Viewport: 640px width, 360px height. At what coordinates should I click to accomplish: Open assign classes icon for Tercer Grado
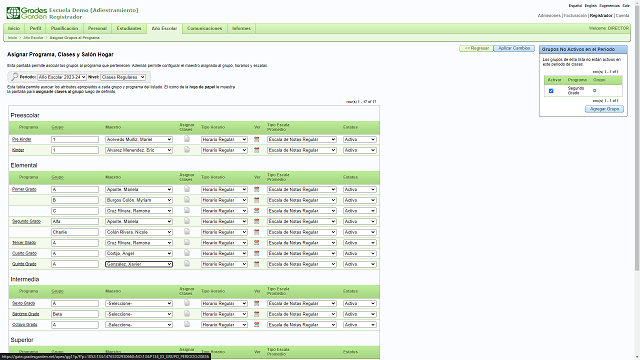click(x=187, y=242)
